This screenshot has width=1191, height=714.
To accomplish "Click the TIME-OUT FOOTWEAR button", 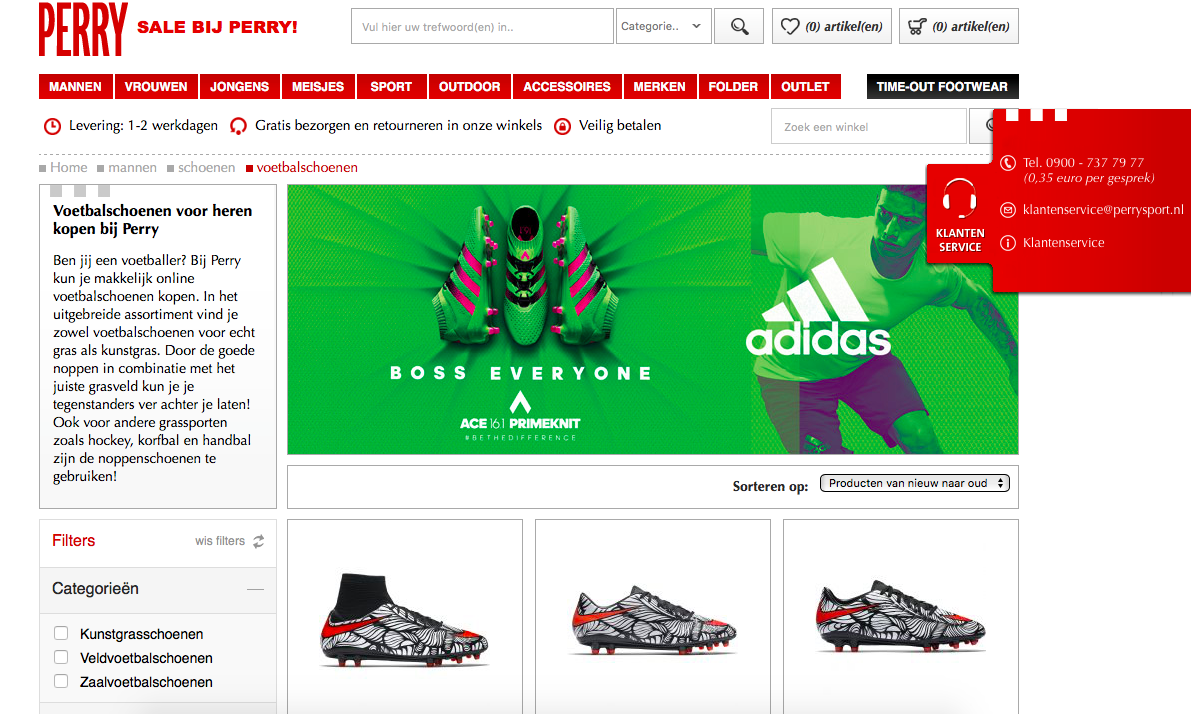I will [x=942, y=87].
